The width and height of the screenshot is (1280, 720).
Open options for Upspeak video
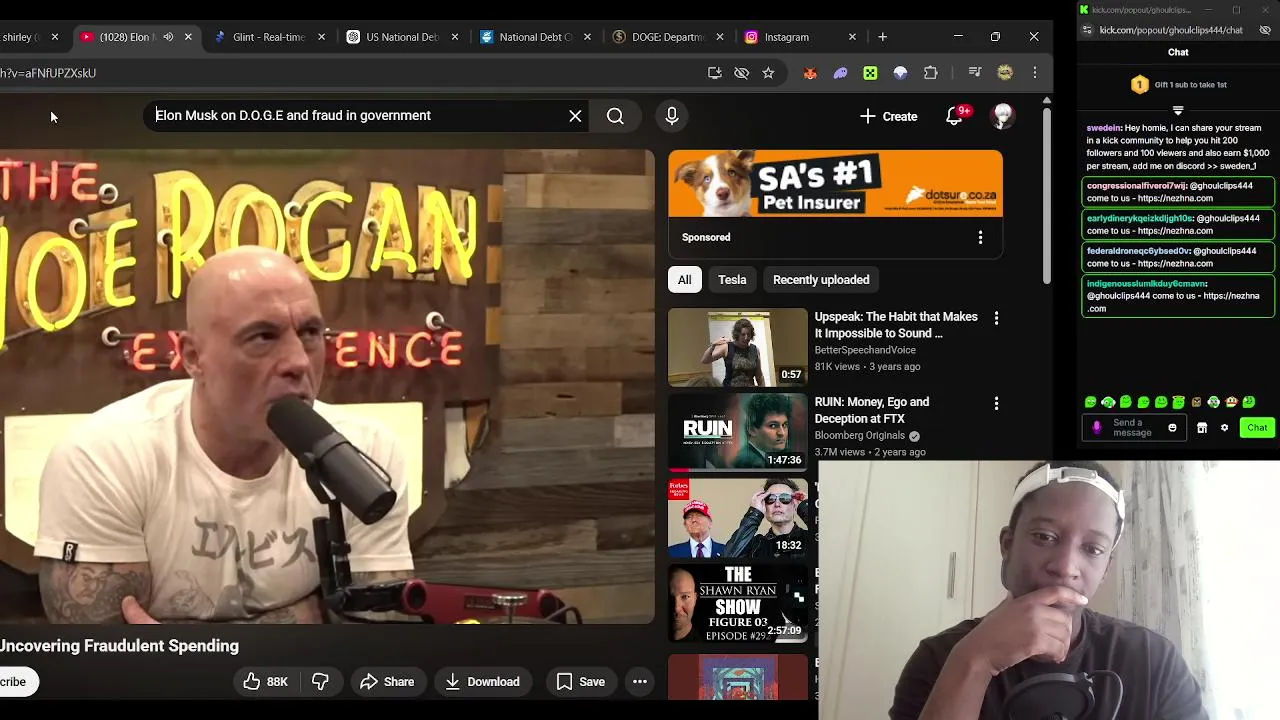click(996, 318)
